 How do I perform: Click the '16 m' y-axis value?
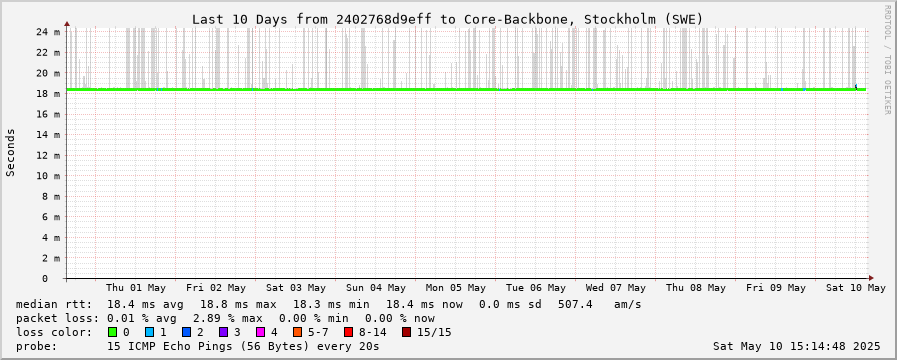coord(48,114)
